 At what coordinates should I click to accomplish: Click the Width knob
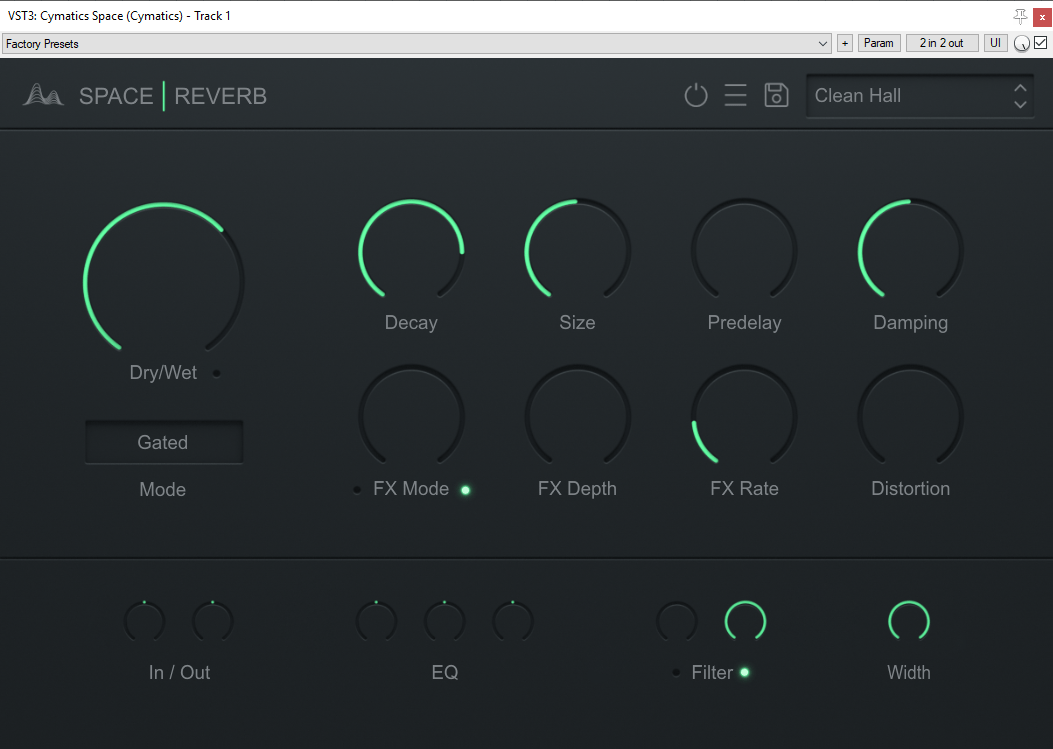pos(908,620)
